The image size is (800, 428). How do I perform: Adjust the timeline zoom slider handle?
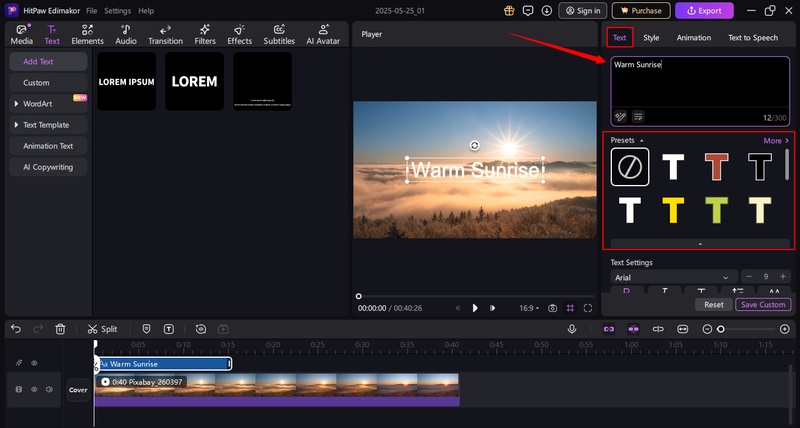coord(721,329)
